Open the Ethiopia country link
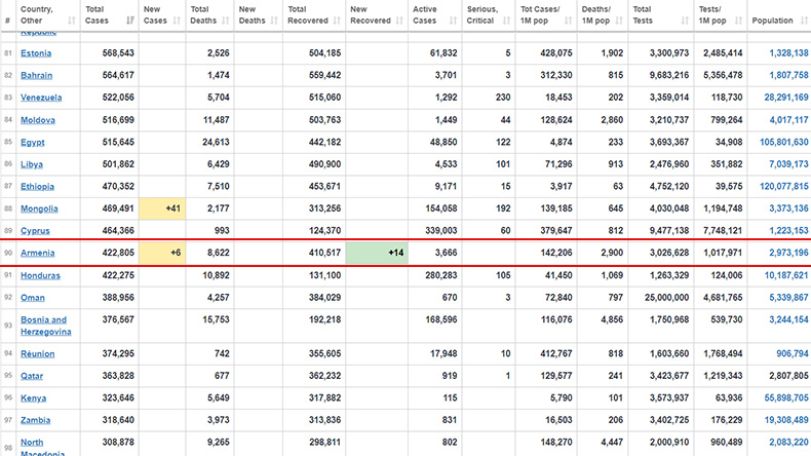The height and width of the screenshot is (456, 811). [x=37, y=187]
